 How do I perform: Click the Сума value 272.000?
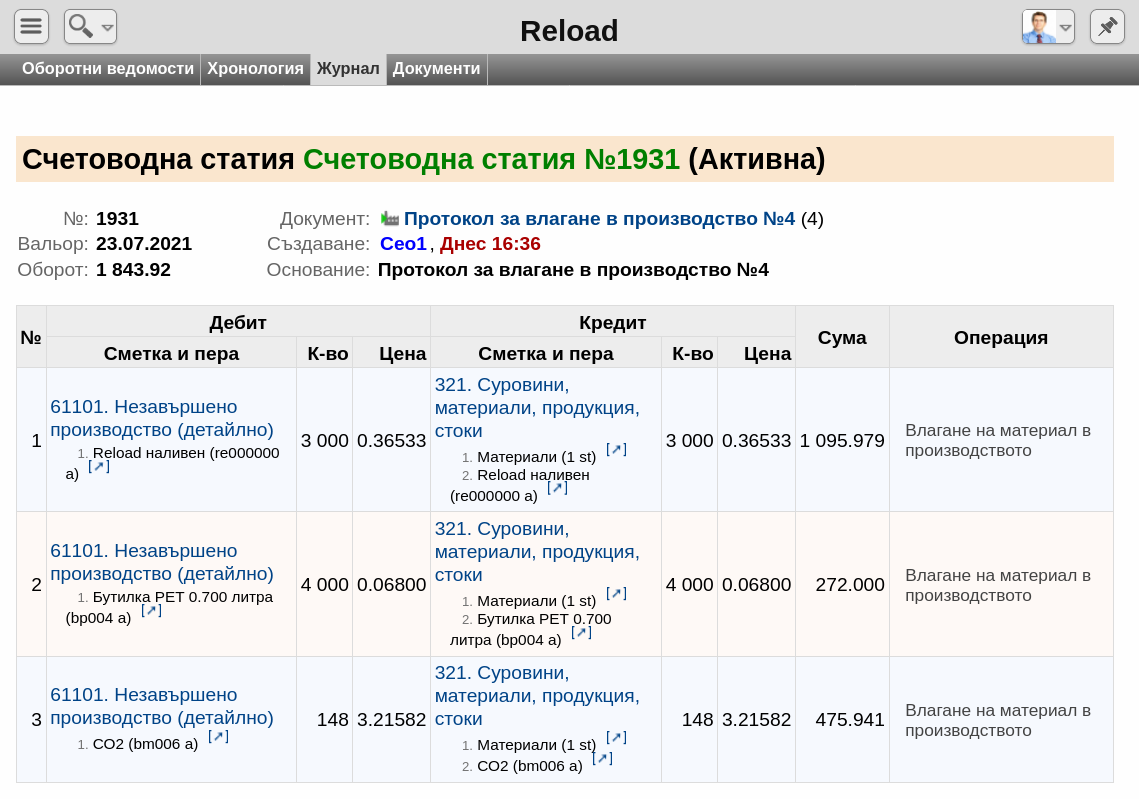(850, 585)
